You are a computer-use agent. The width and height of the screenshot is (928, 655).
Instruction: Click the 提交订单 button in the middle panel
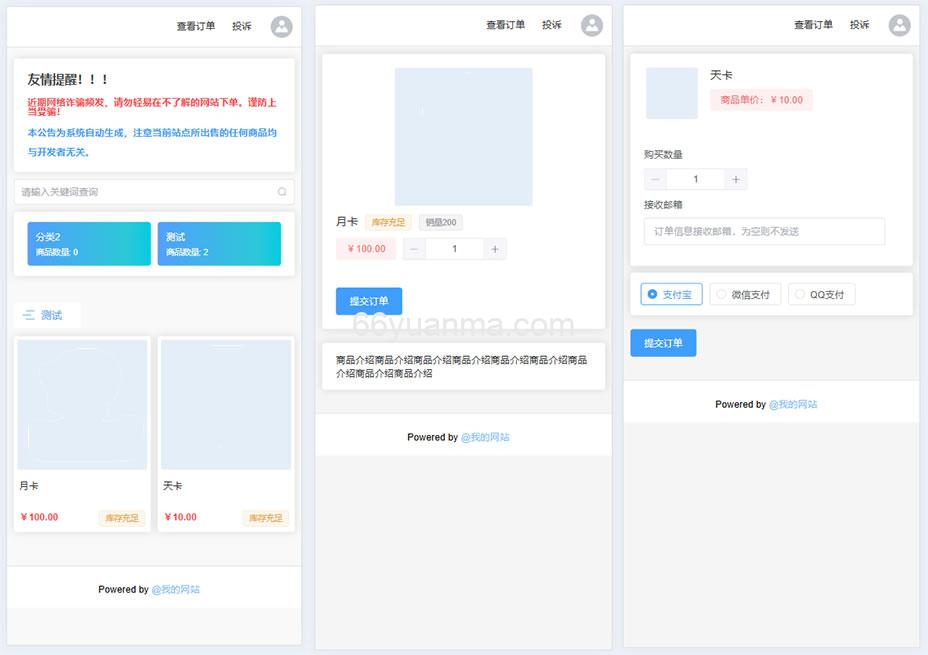click(x=369, y=300)
